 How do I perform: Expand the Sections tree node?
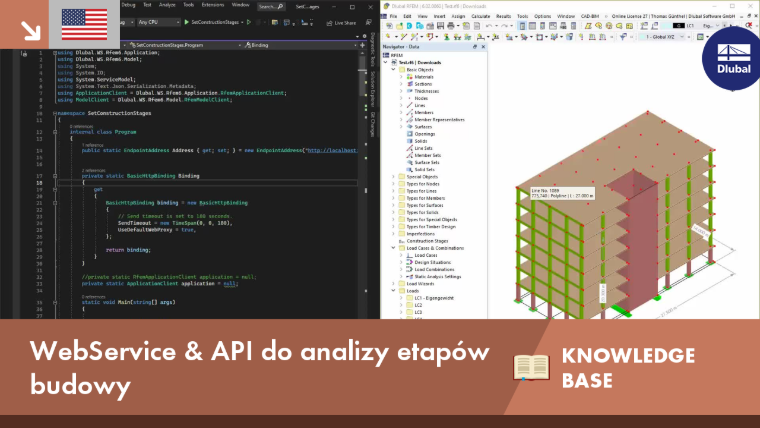tap(401, 84)
